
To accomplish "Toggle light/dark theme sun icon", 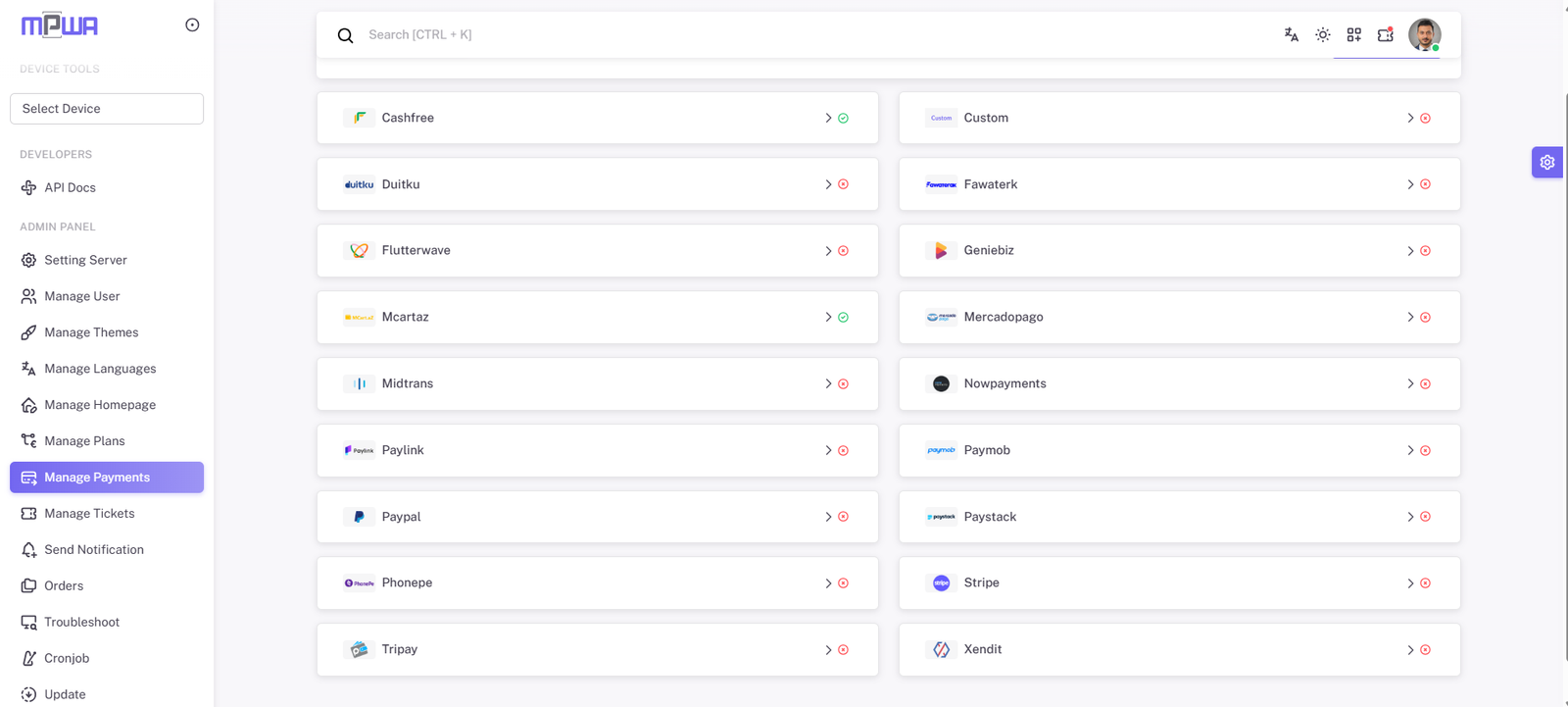I will tap(1322, 34).
